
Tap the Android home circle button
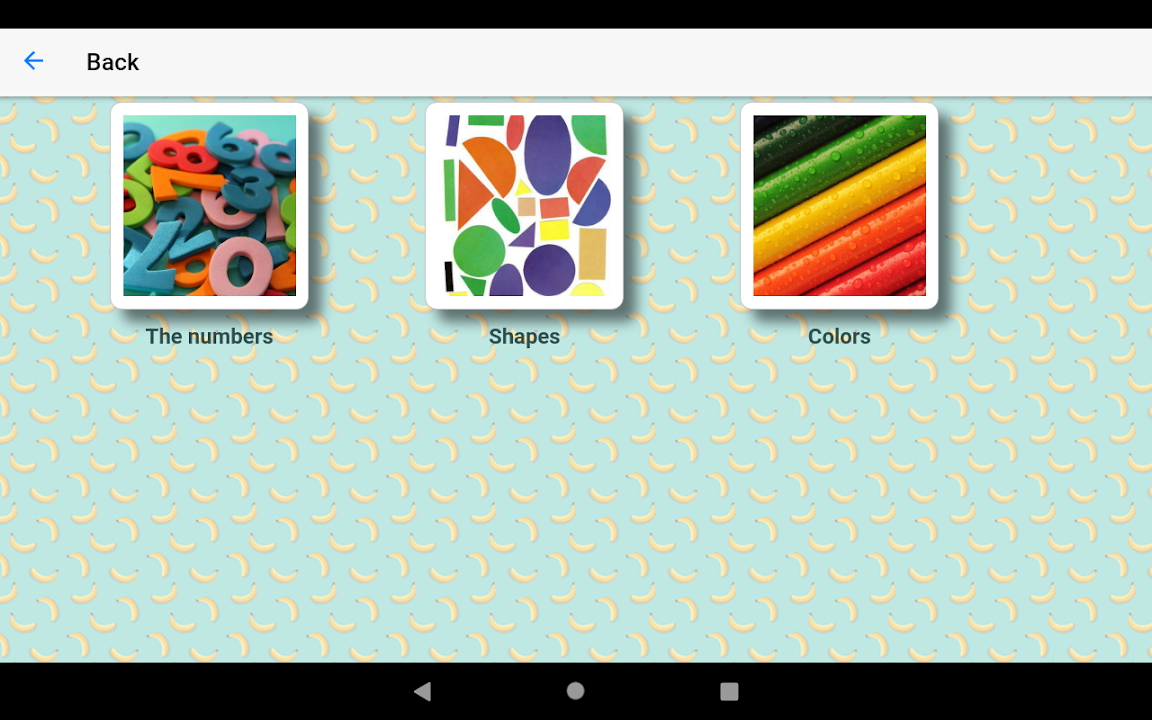pos(576,691)
